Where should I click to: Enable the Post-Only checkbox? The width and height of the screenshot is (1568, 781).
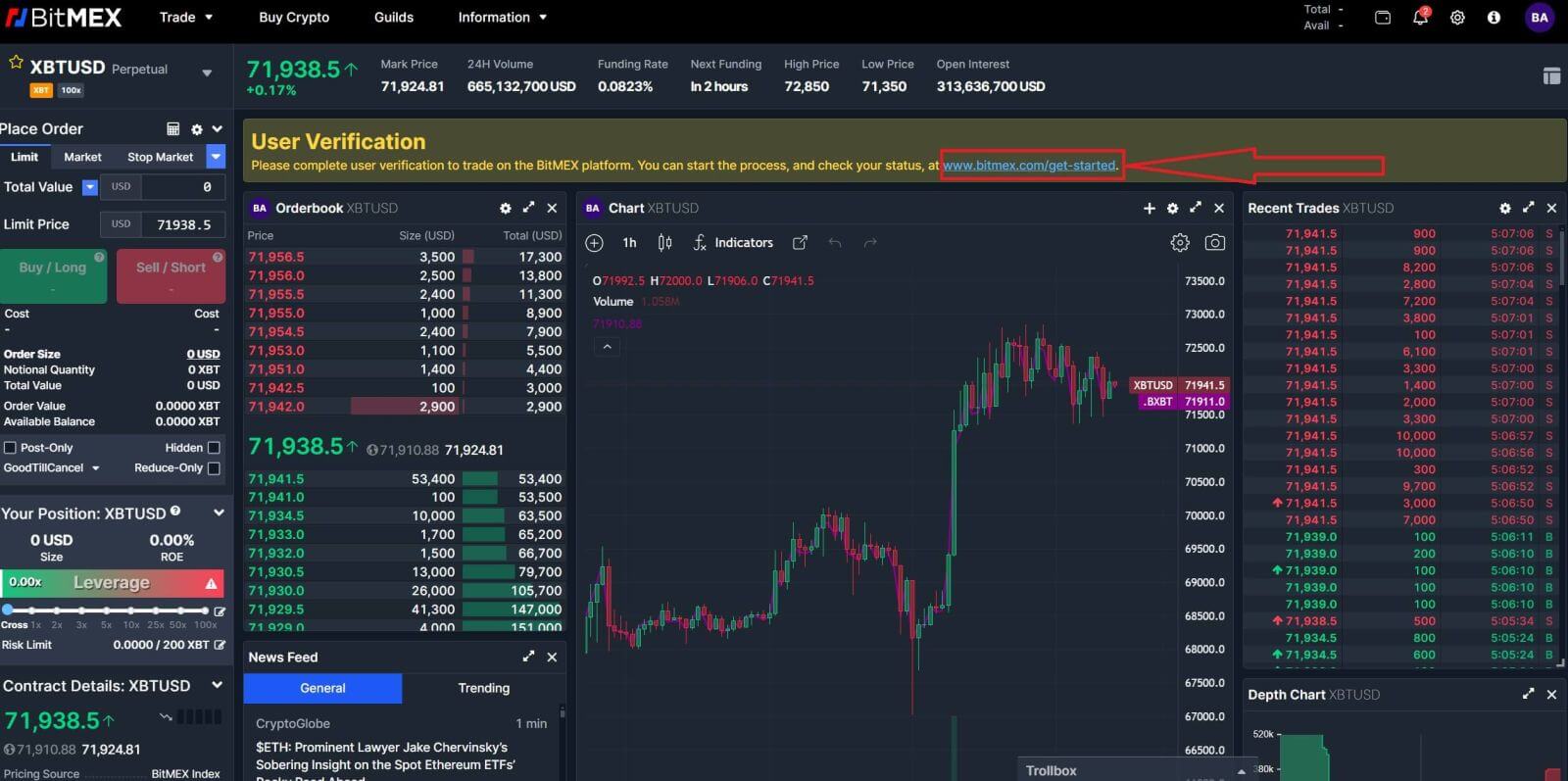(11, 448)
